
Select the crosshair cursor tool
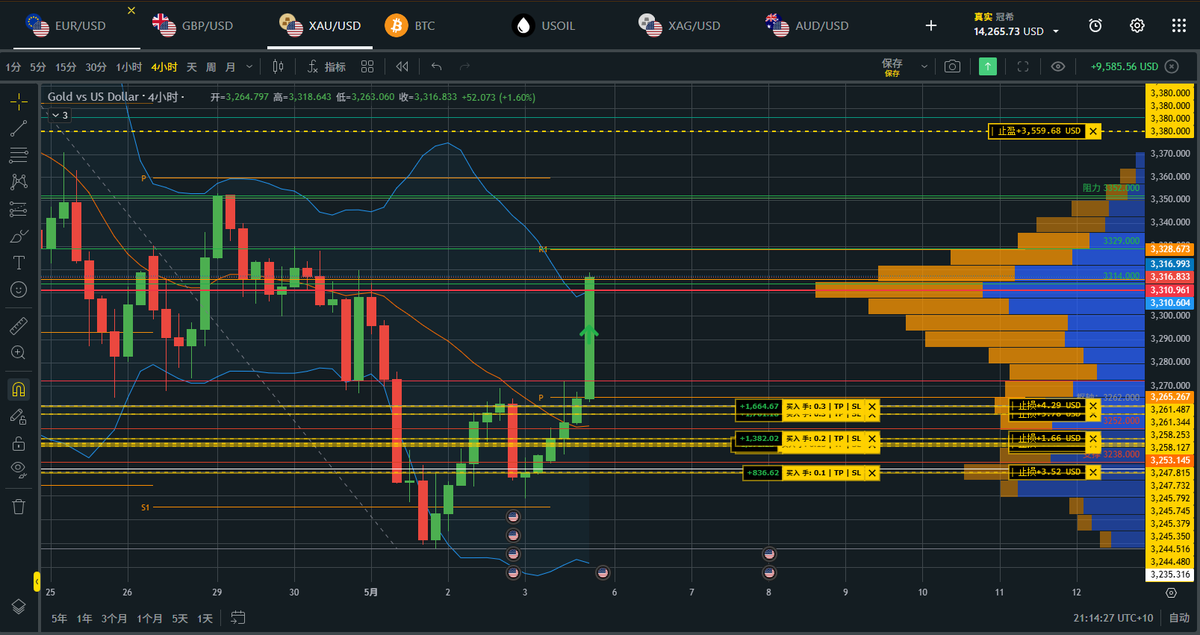18,101
